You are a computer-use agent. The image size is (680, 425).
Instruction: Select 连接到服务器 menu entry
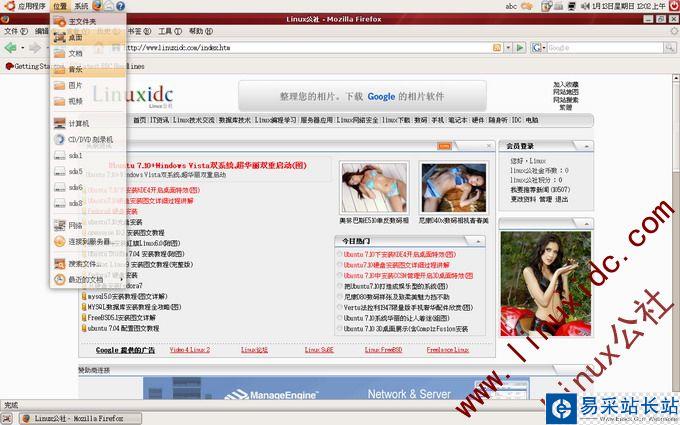pos(88,242)
